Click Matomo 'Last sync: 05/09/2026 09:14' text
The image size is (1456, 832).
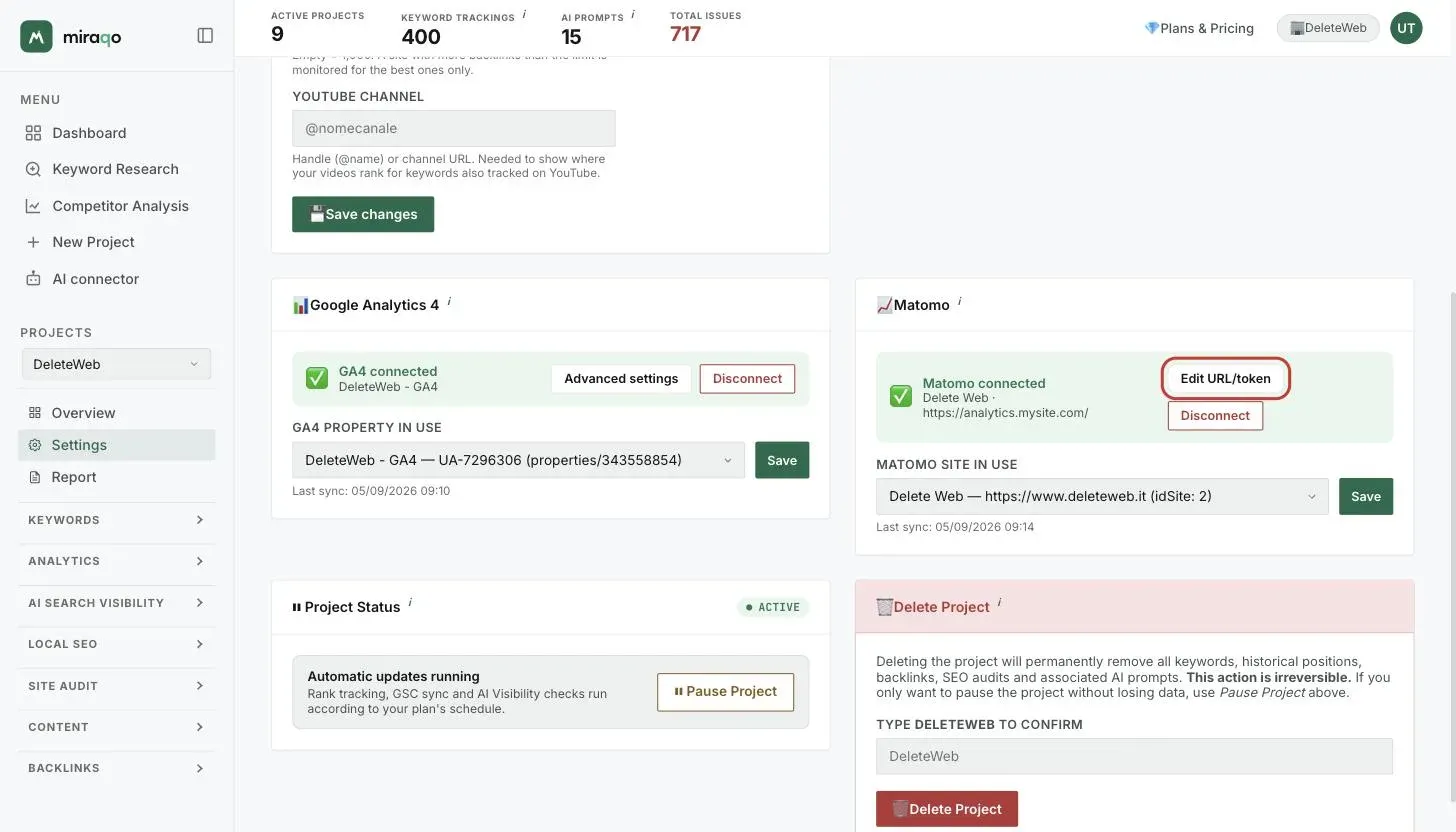point(955,527)
